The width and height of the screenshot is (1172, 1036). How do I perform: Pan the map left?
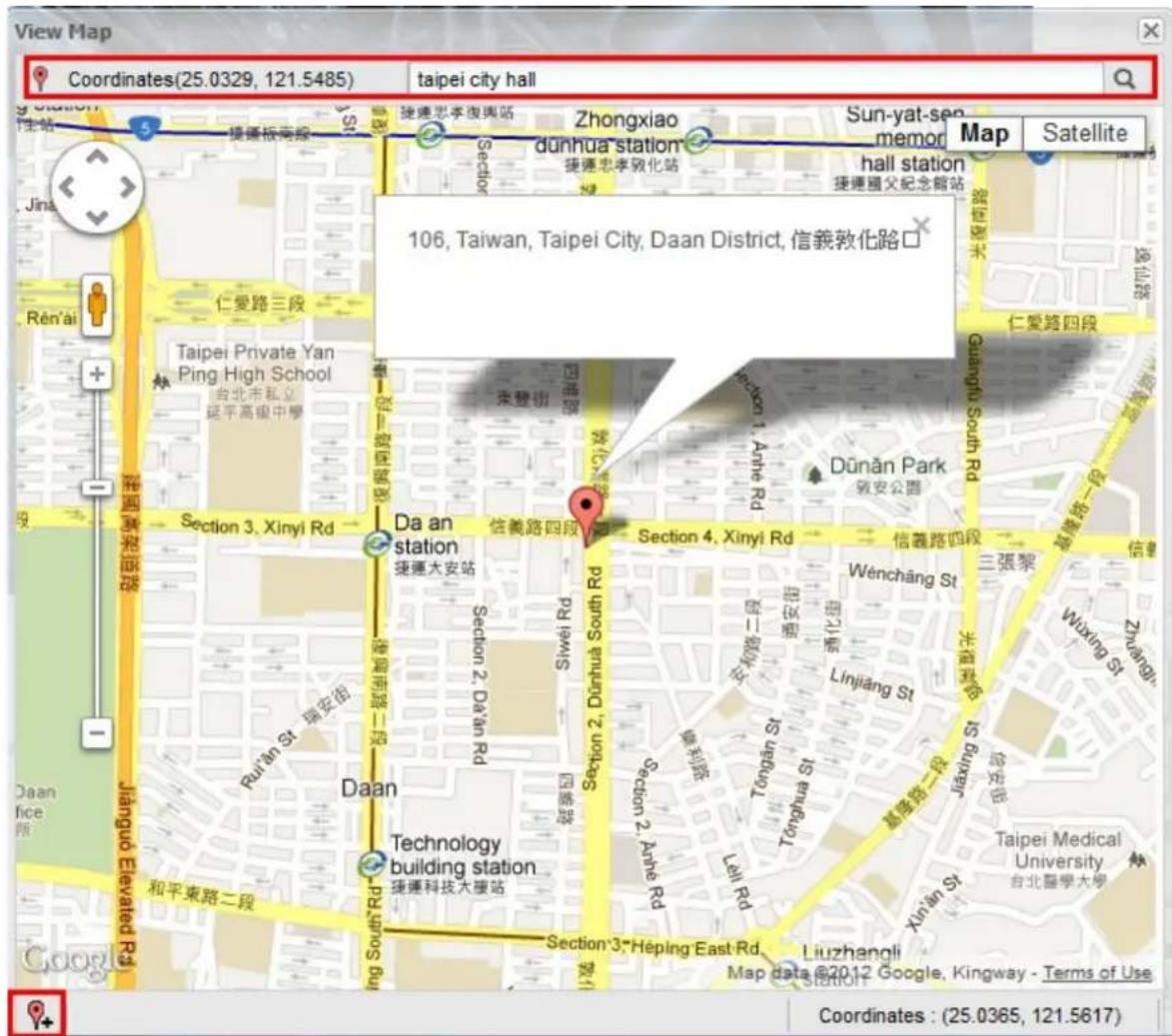click(x=67, y=187)
